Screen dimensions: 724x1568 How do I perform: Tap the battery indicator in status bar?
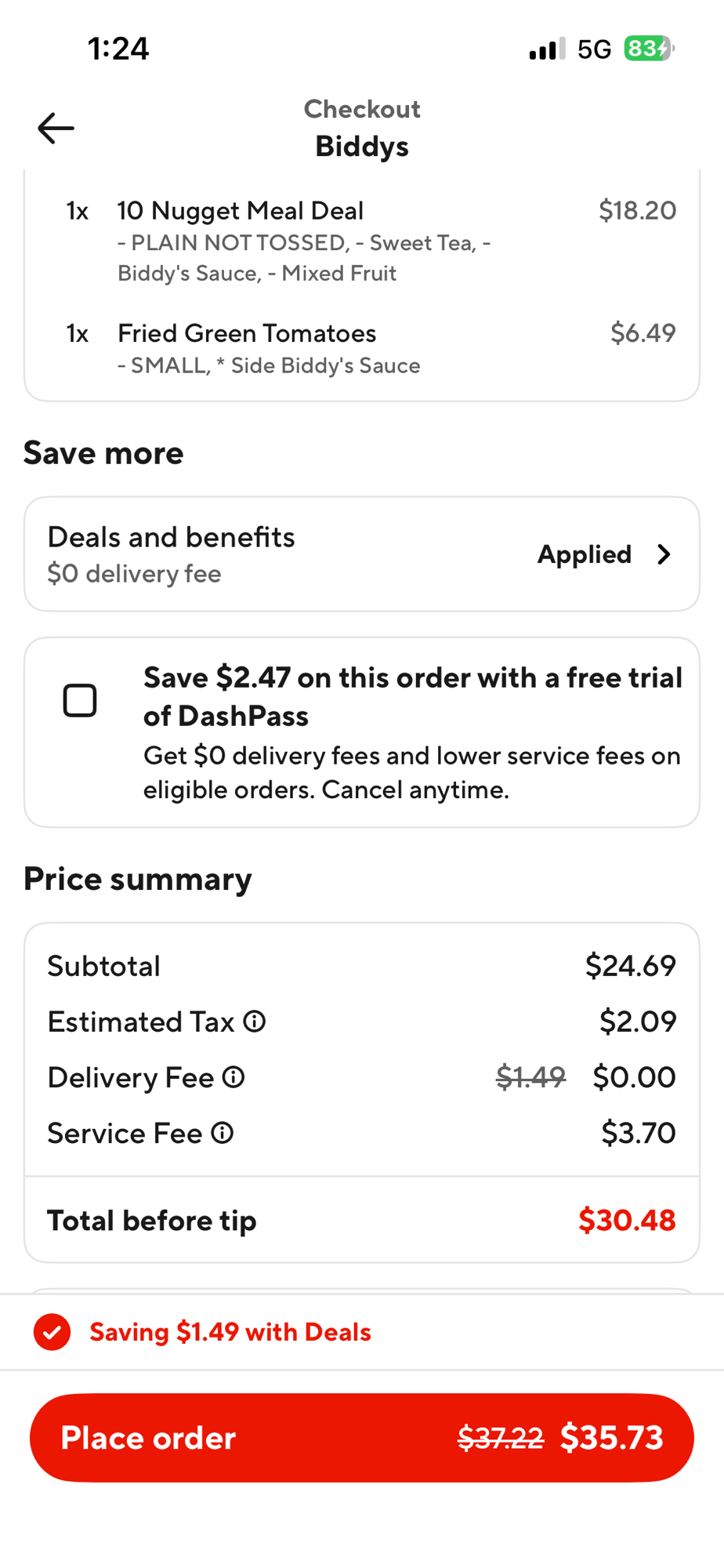pos(648,49)
